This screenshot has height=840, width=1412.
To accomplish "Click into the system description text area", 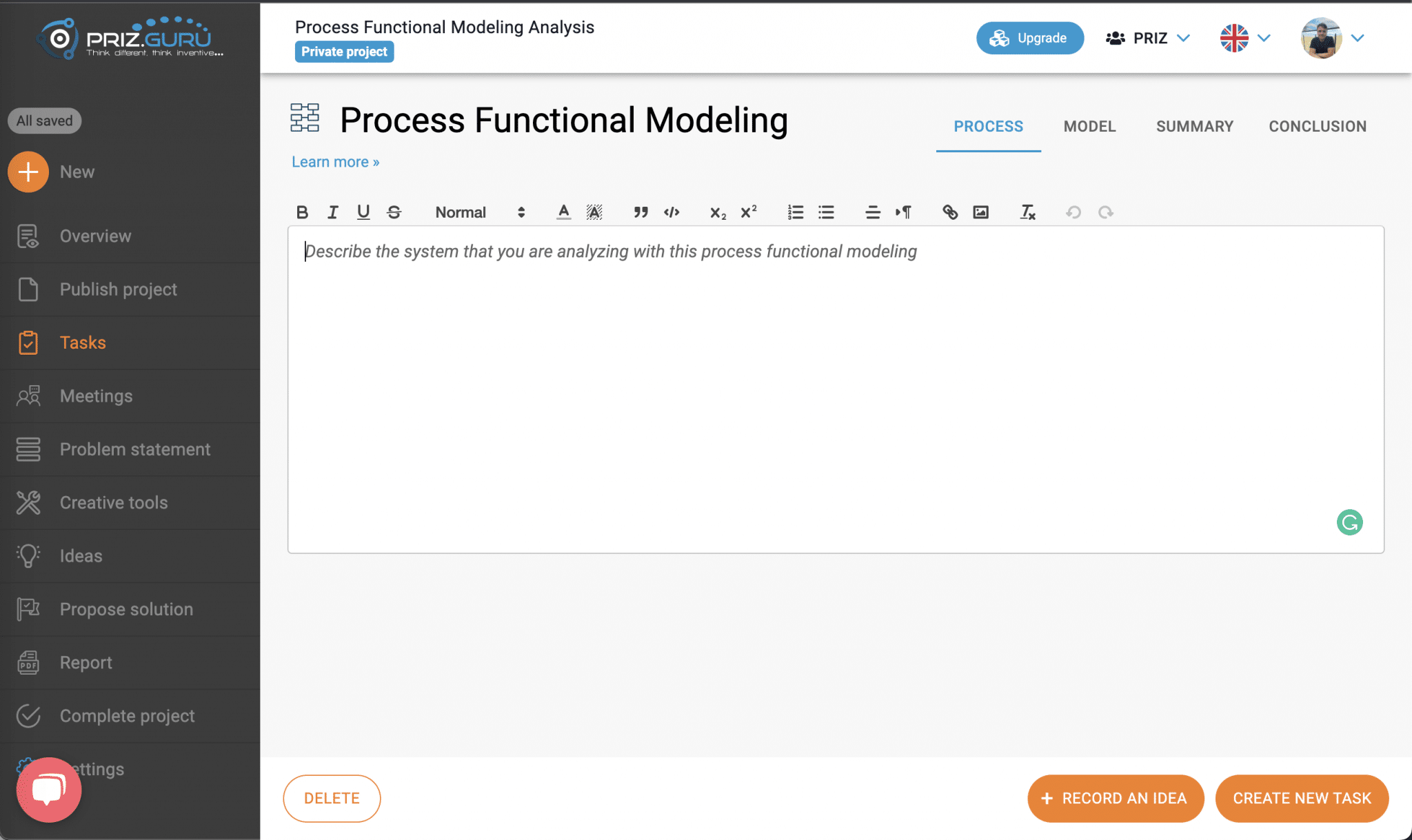I will click(x=836, y=389).
